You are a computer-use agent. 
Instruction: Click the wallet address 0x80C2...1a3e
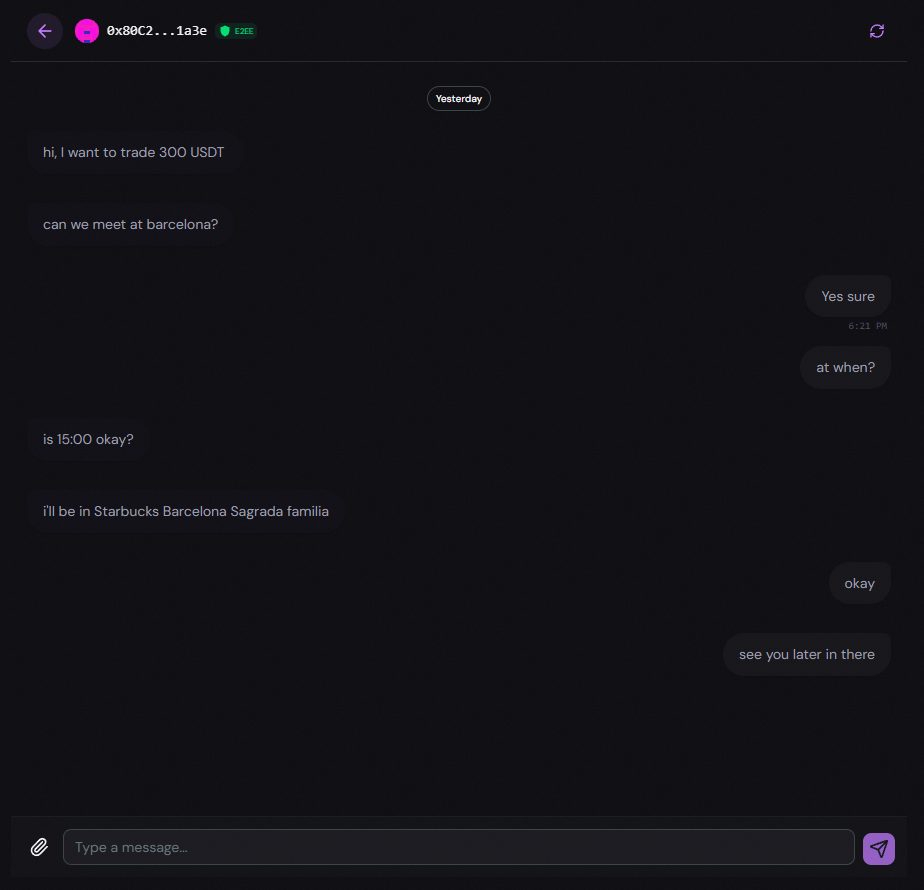(157, 31)
